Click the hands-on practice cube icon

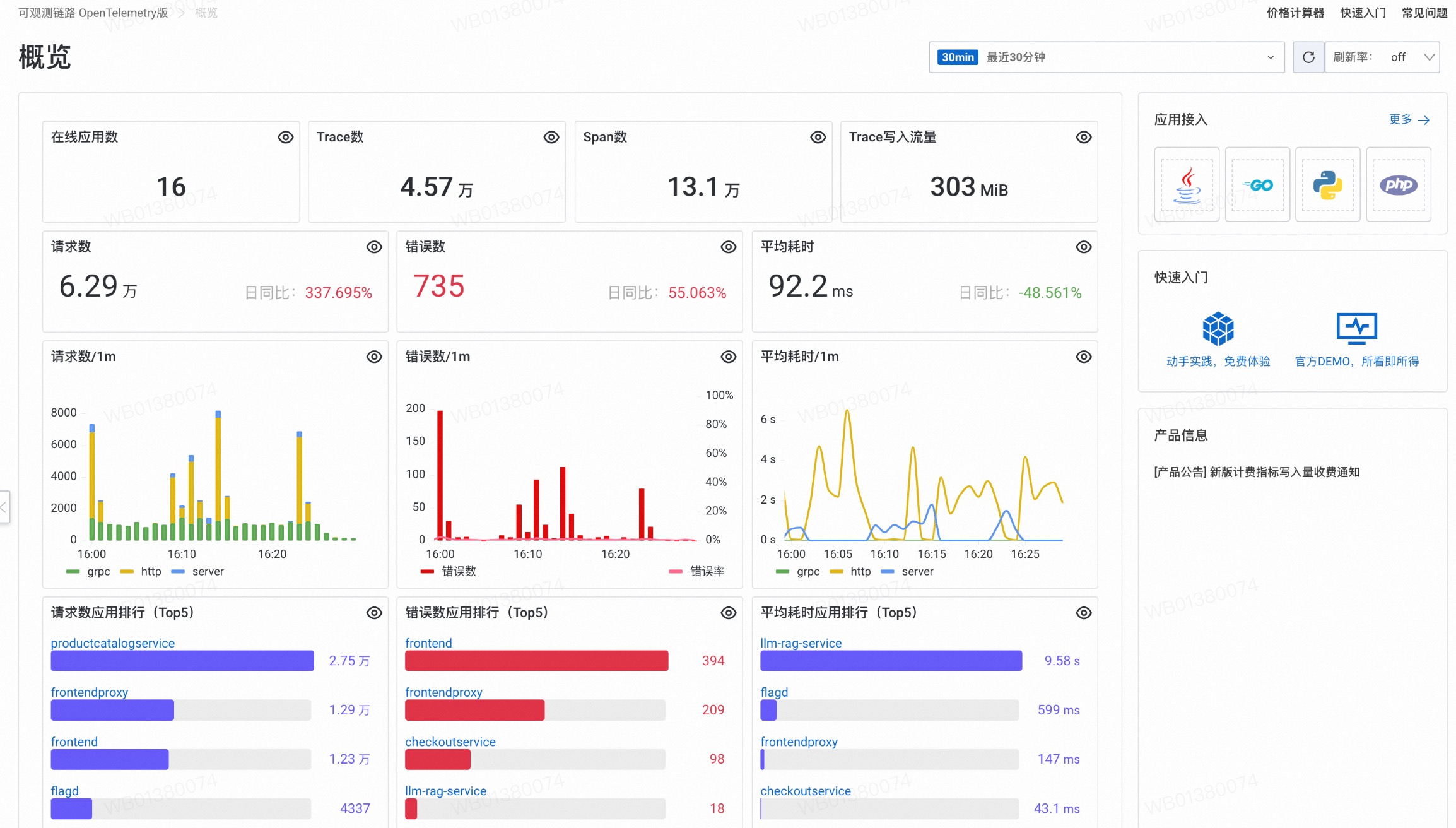coord(1218,328)
